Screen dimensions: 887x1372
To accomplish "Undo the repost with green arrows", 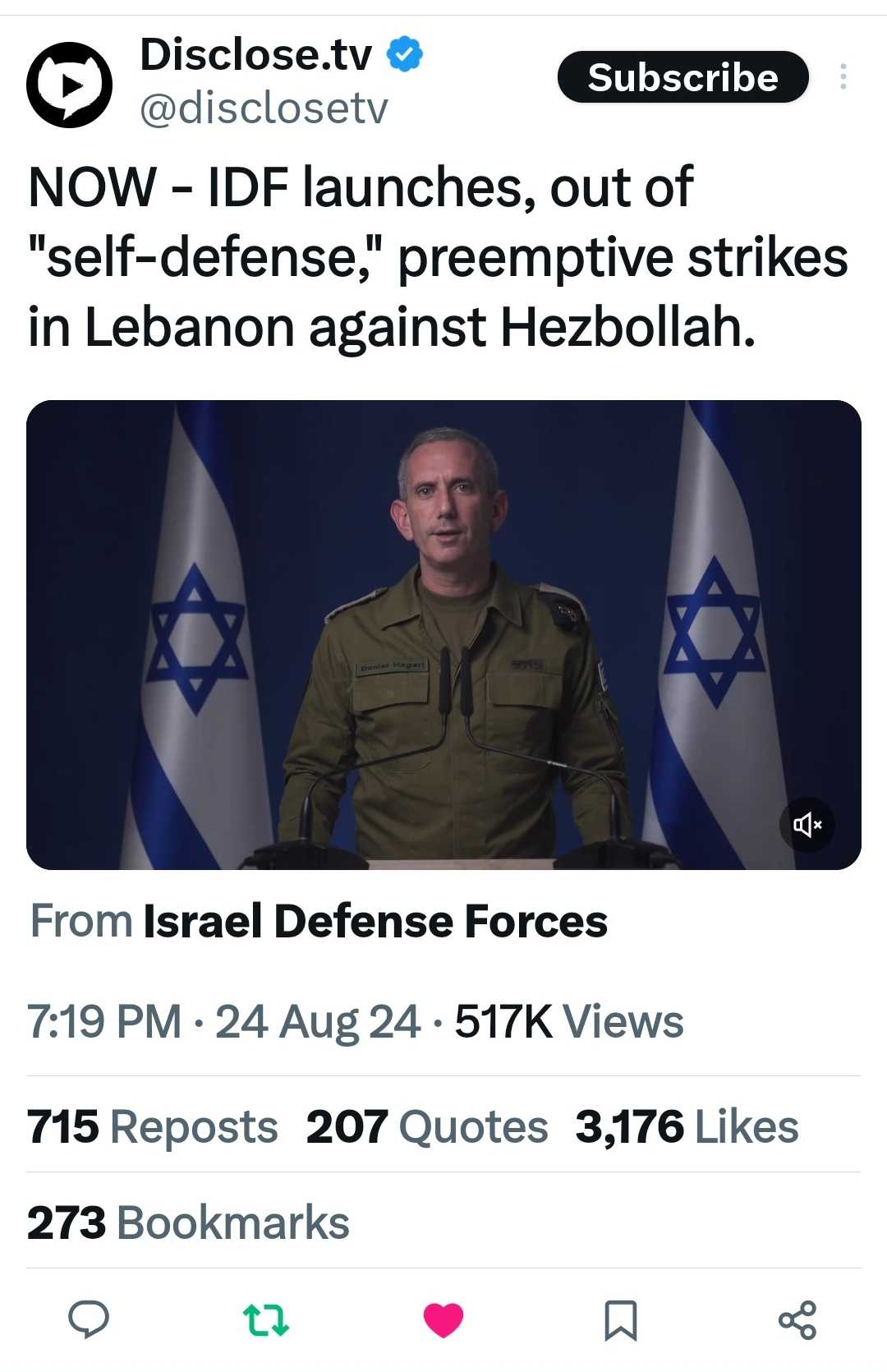I will point(266,1319).
